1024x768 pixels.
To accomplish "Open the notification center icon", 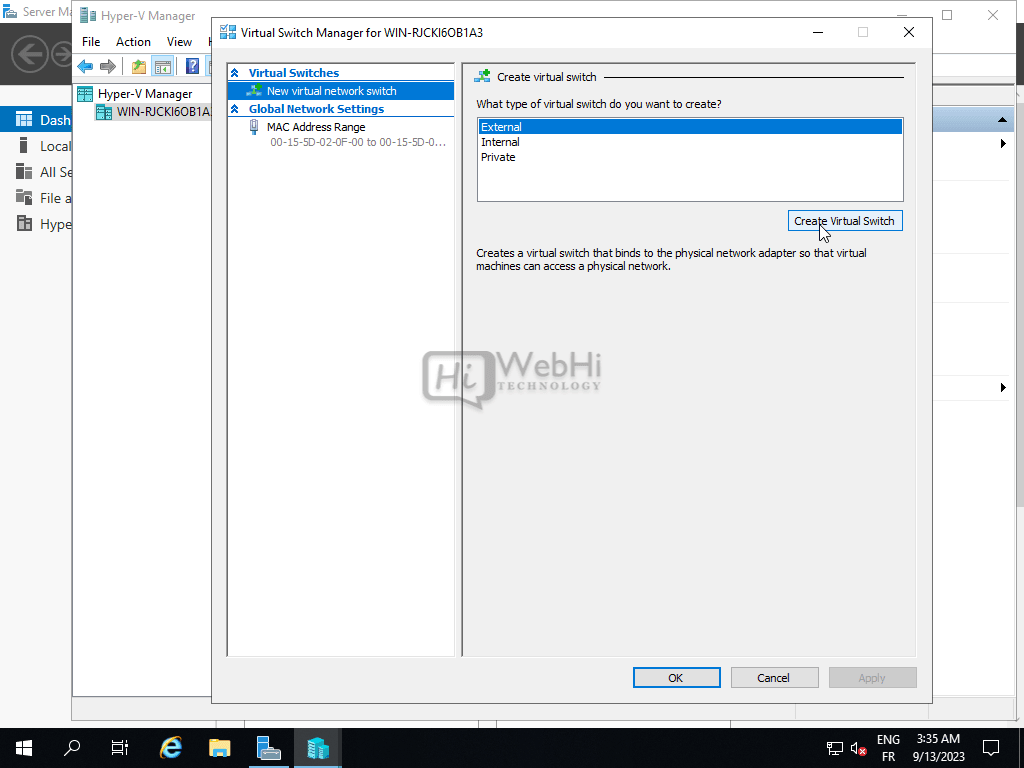I will 991,747.
